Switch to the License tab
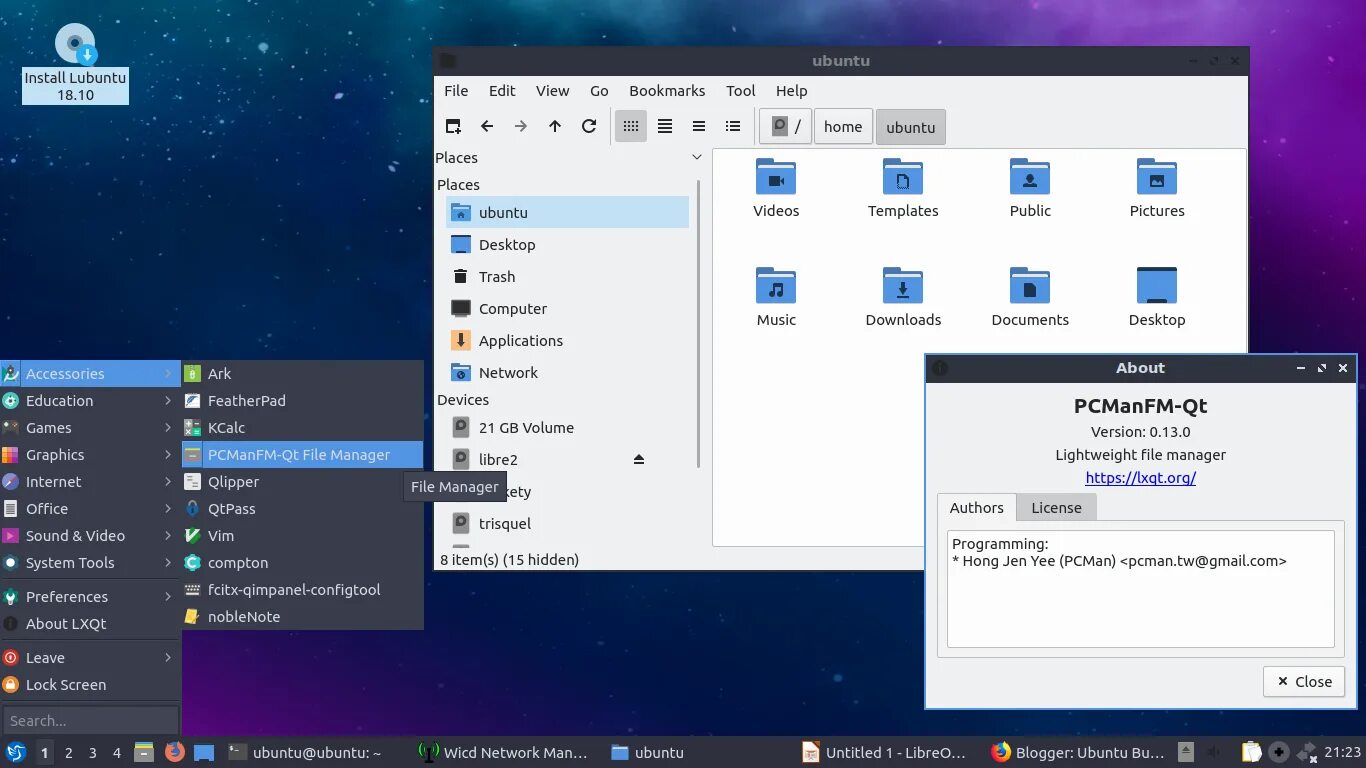Image resolution: width=1366 pixels, height=768 pixels. pyautogui.click(x=1056, y=508)
